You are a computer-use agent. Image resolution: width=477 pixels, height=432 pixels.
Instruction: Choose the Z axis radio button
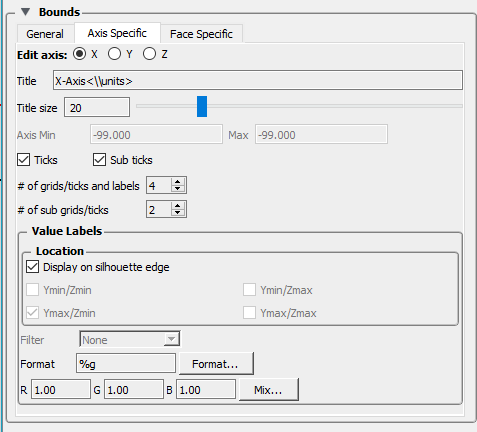149,54
